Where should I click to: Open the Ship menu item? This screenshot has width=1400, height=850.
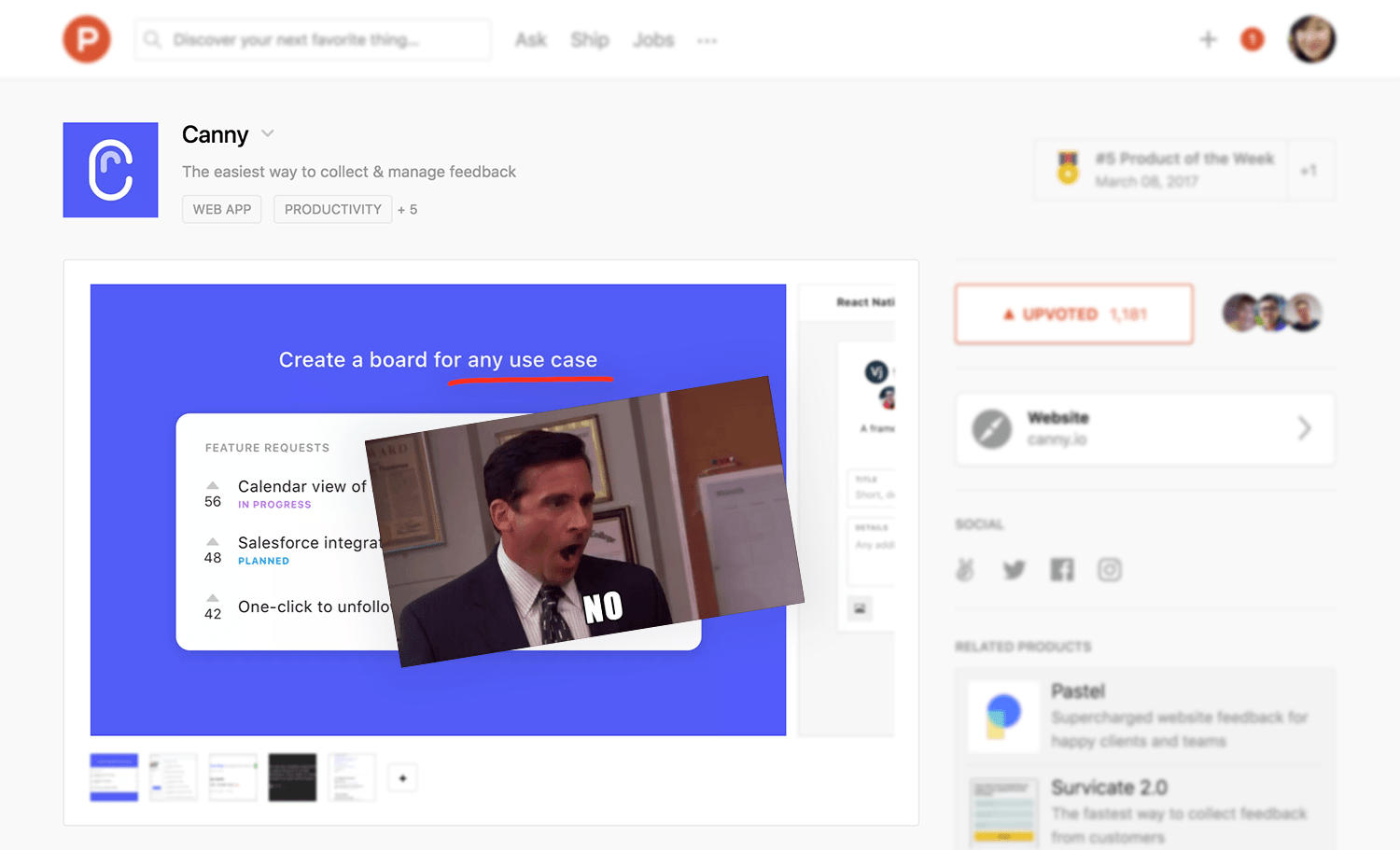[590, 40]
